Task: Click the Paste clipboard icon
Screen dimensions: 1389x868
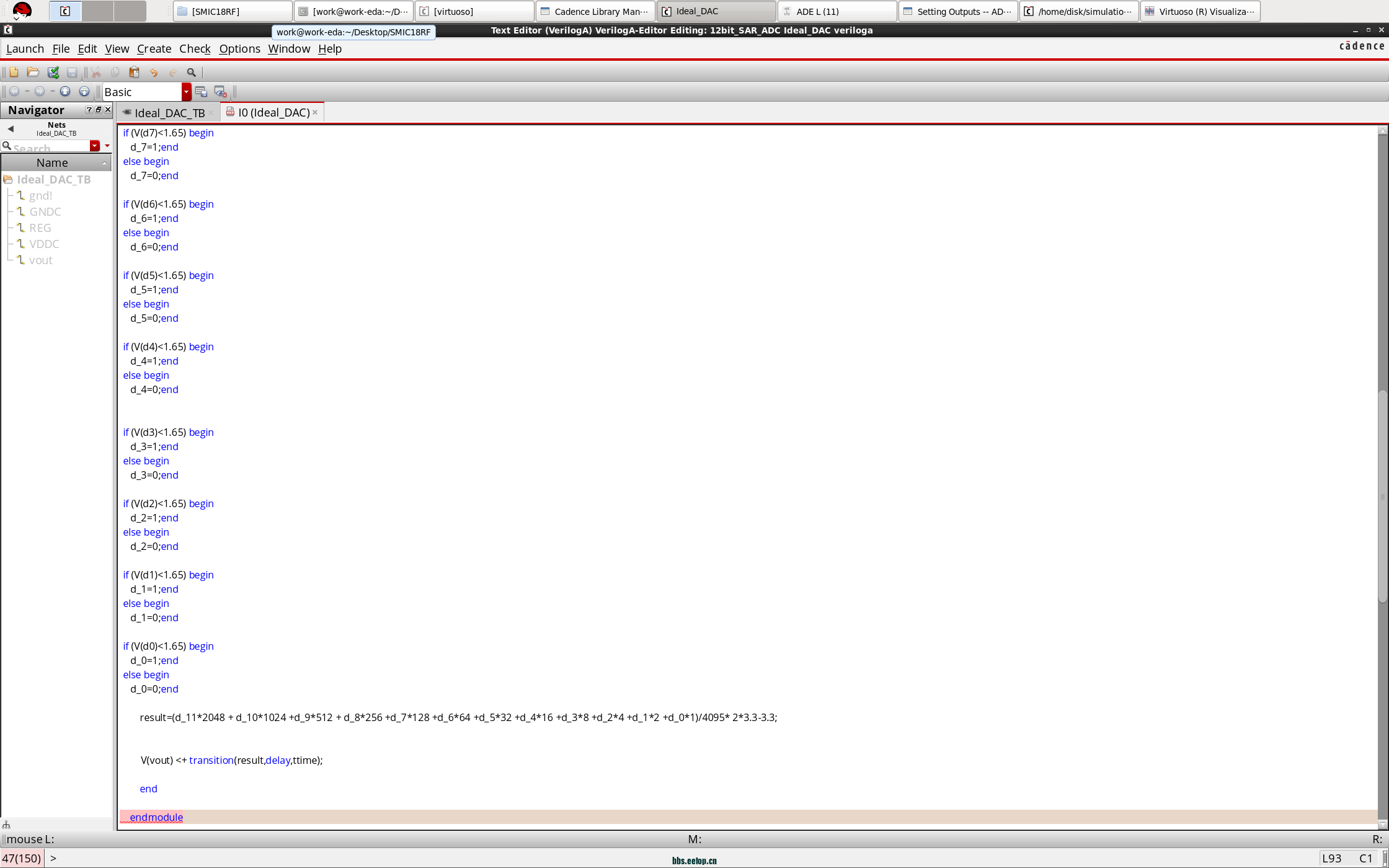Action: pyautogui.click(x=134, y=73)
